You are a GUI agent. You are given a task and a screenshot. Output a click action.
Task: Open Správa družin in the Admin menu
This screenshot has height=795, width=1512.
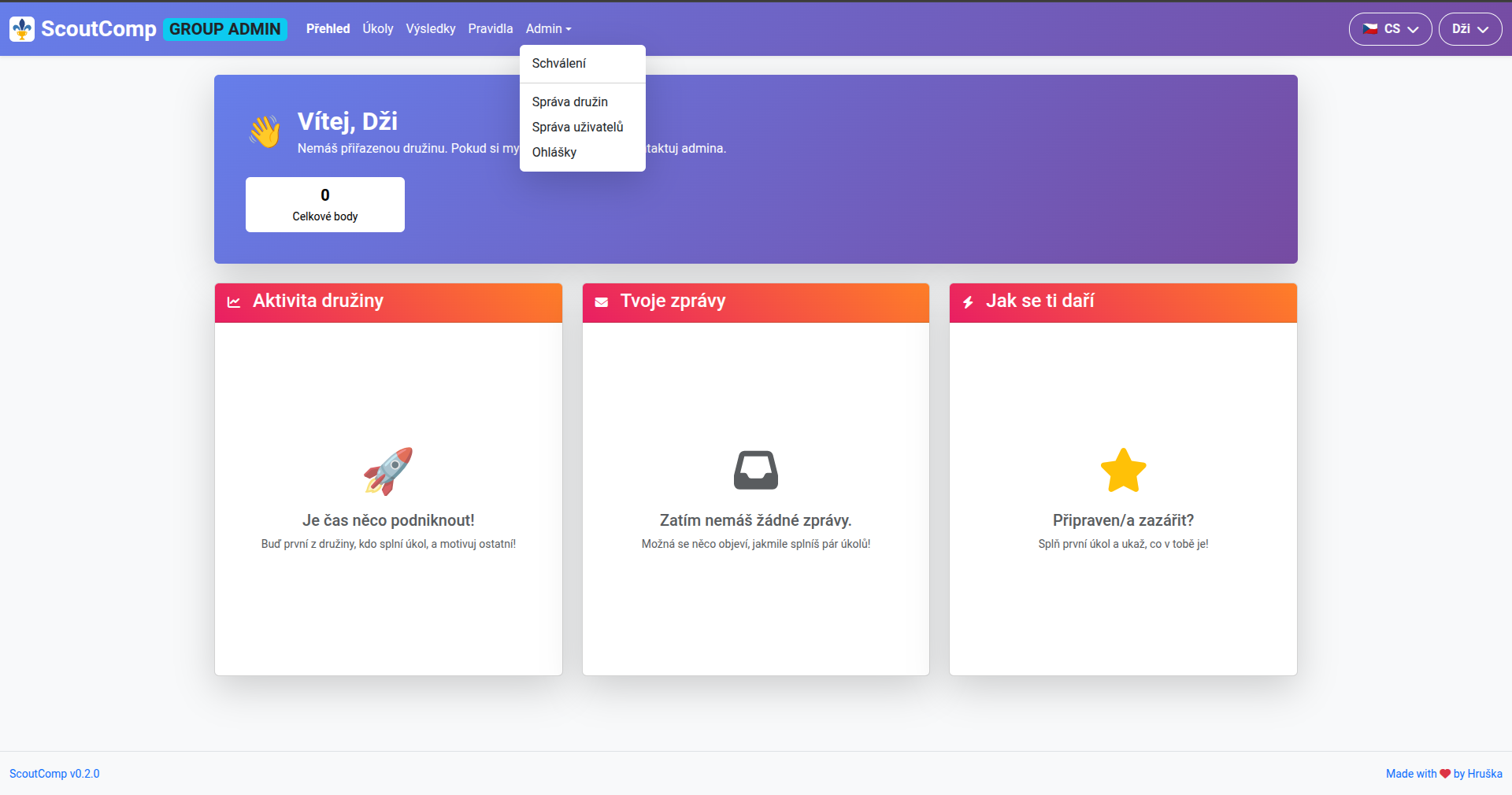(569, 102)
